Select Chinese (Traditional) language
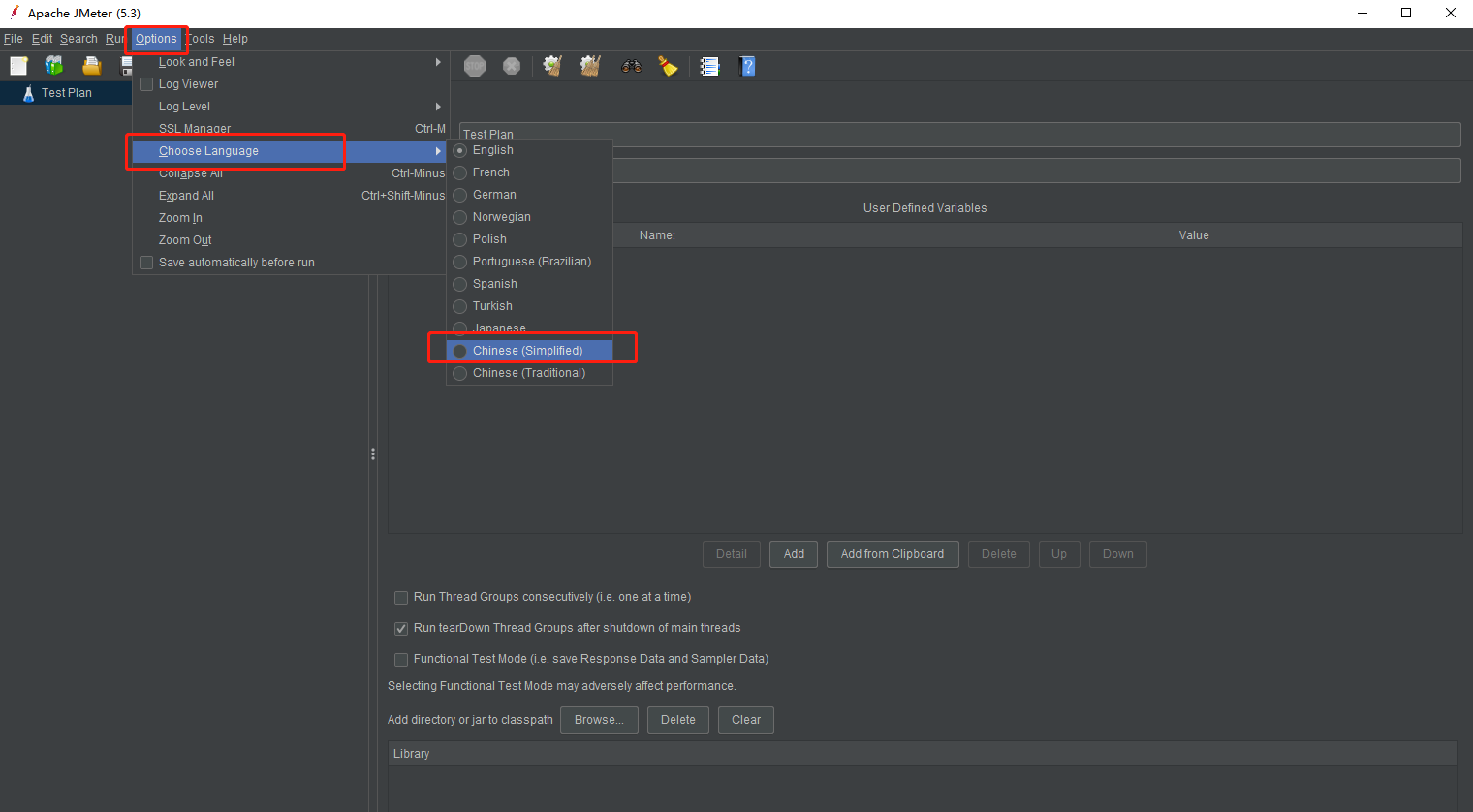The width and height of the screenshot is (1473, 812). (529, 373)
